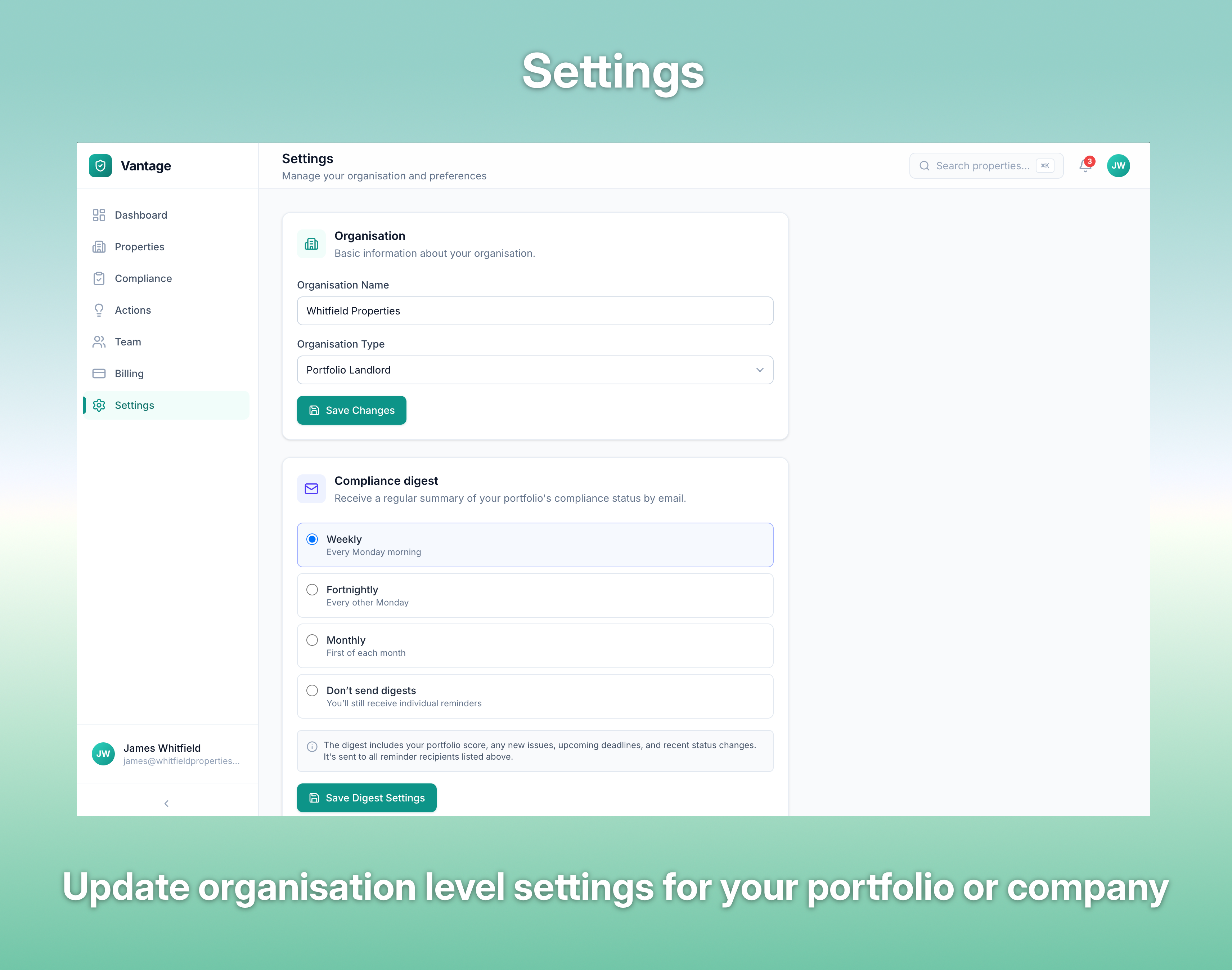Go to Properties menu item
This screenshot has height=970, width=1232.
166,247
